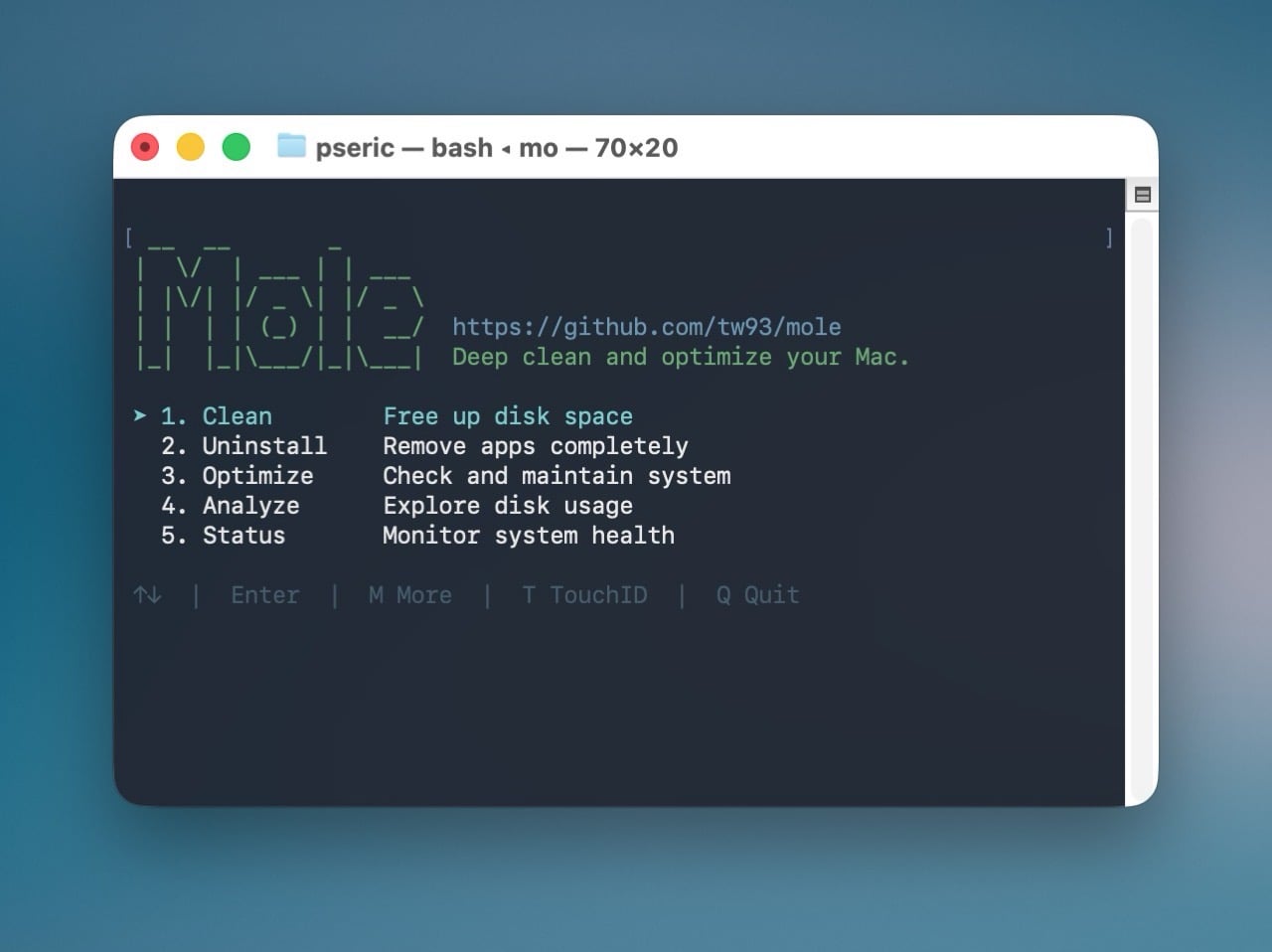The image size is (1272, 952).
Task: Click the terminal vertical scrollbar track
Action: (1142, 497)
